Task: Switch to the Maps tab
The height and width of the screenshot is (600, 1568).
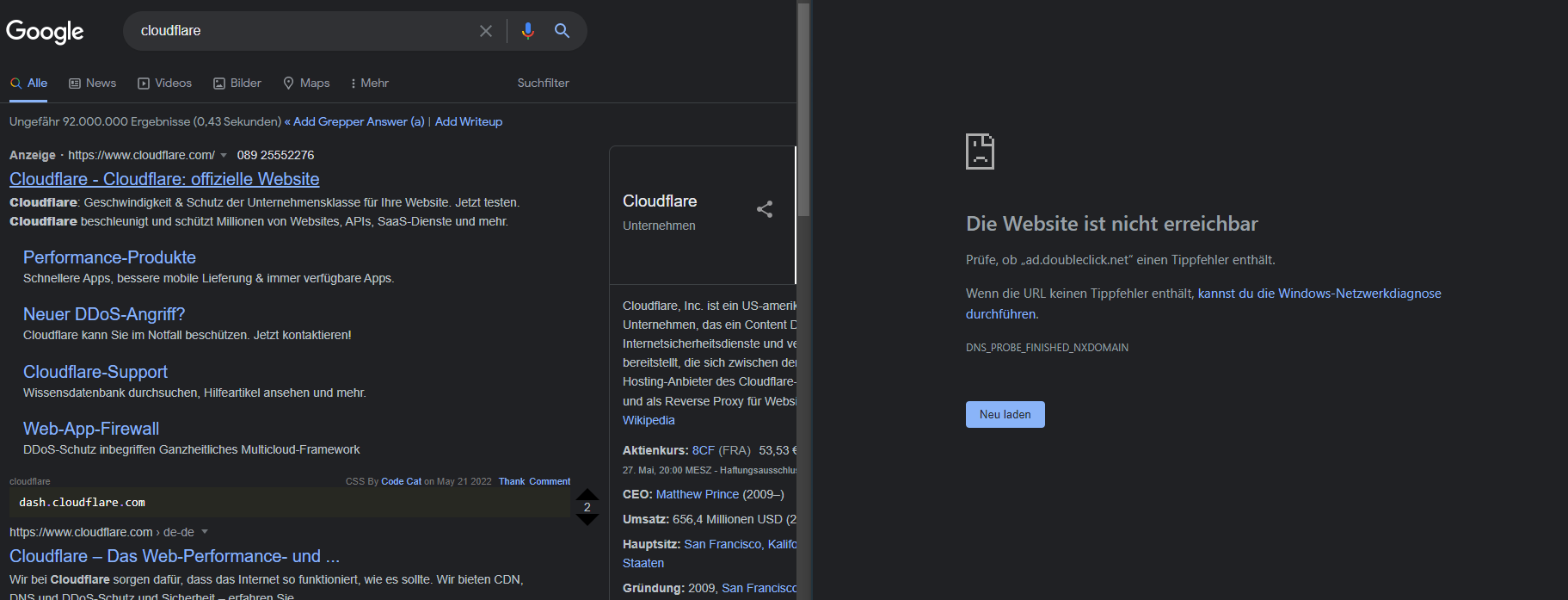Action: [x=306, y=84]
